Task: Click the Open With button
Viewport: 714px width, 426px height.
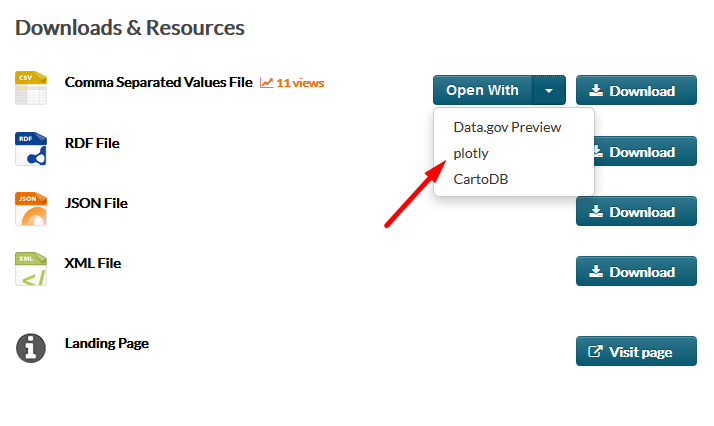Action: [483, 90]
